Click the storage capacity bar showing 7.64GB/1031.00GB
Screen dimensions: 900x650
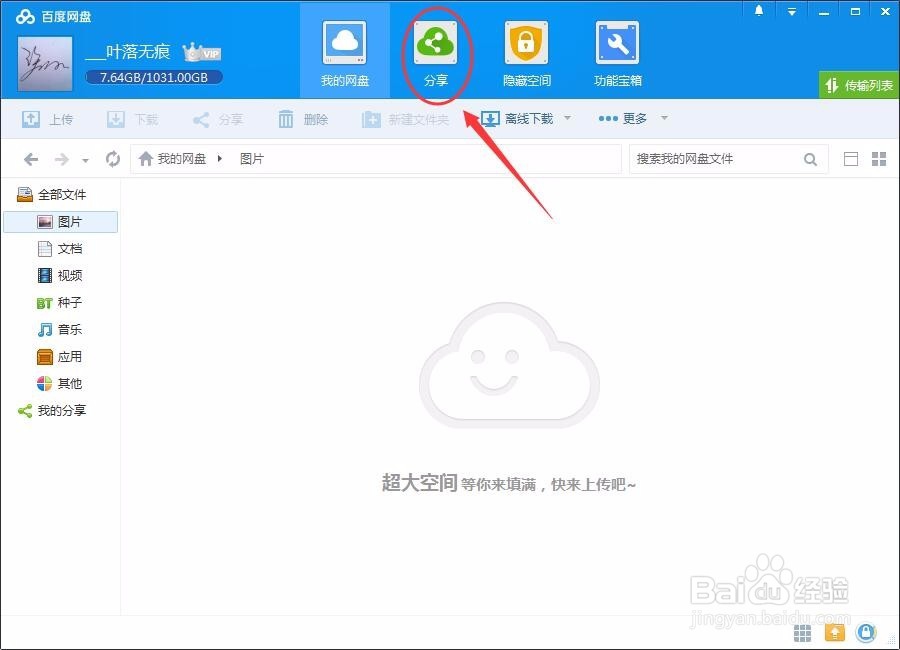point(153,77)
